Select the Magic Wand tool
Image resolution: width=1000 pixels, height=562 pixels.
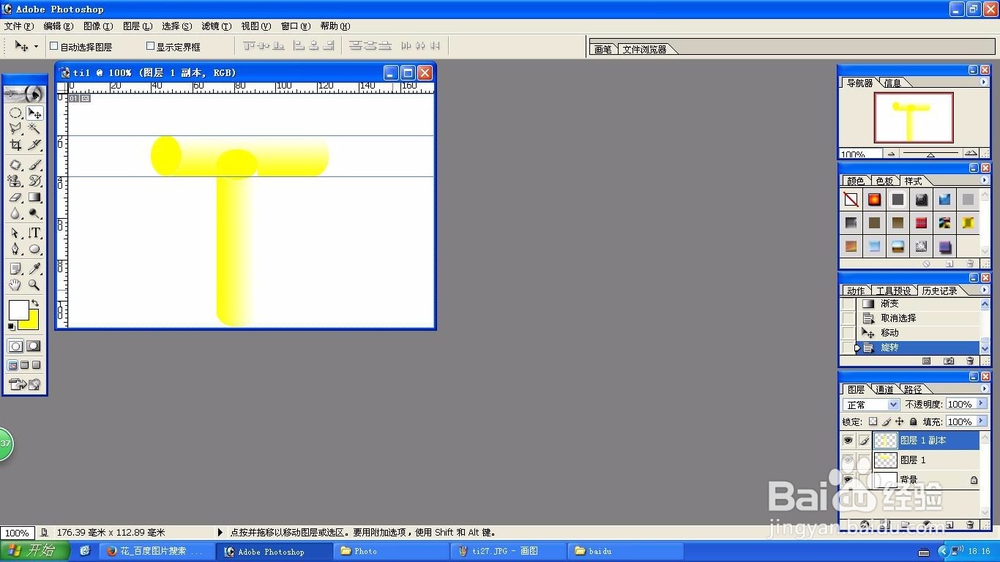click(34, 129)
